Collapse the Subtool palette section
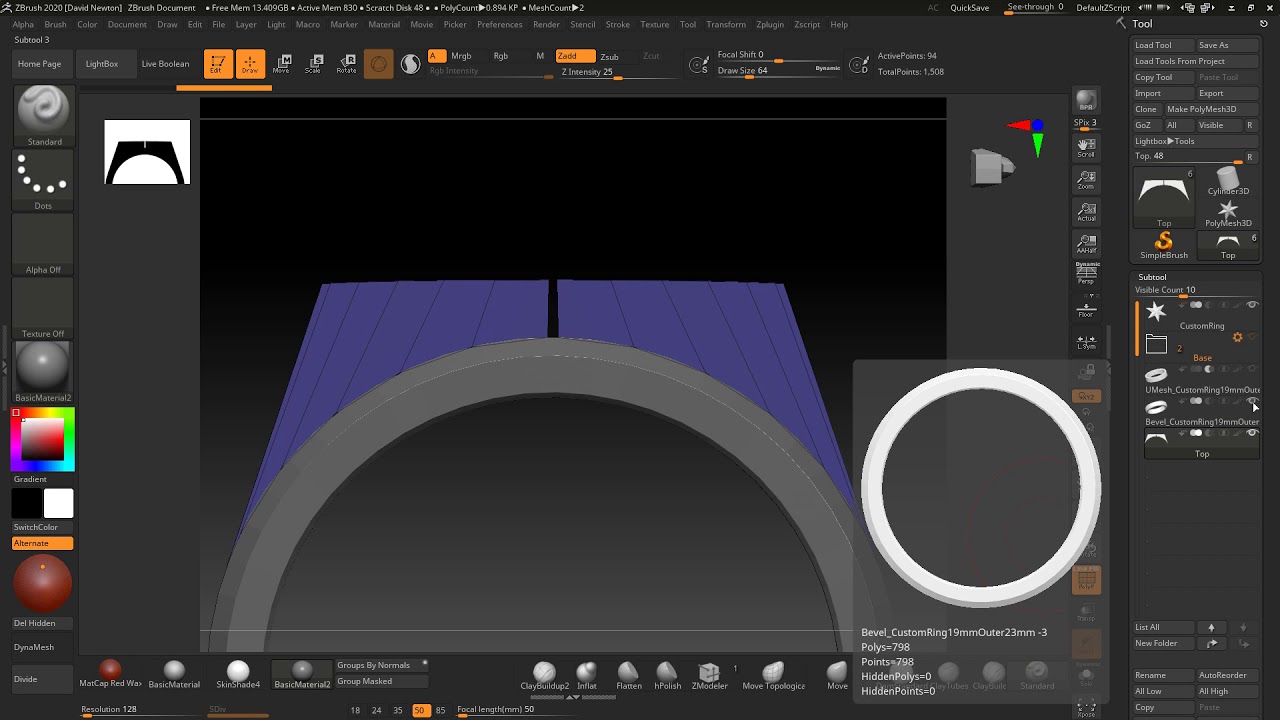Image resolution: width=1280 pixels, height=720 pixels. click(x=1152, y=277)
